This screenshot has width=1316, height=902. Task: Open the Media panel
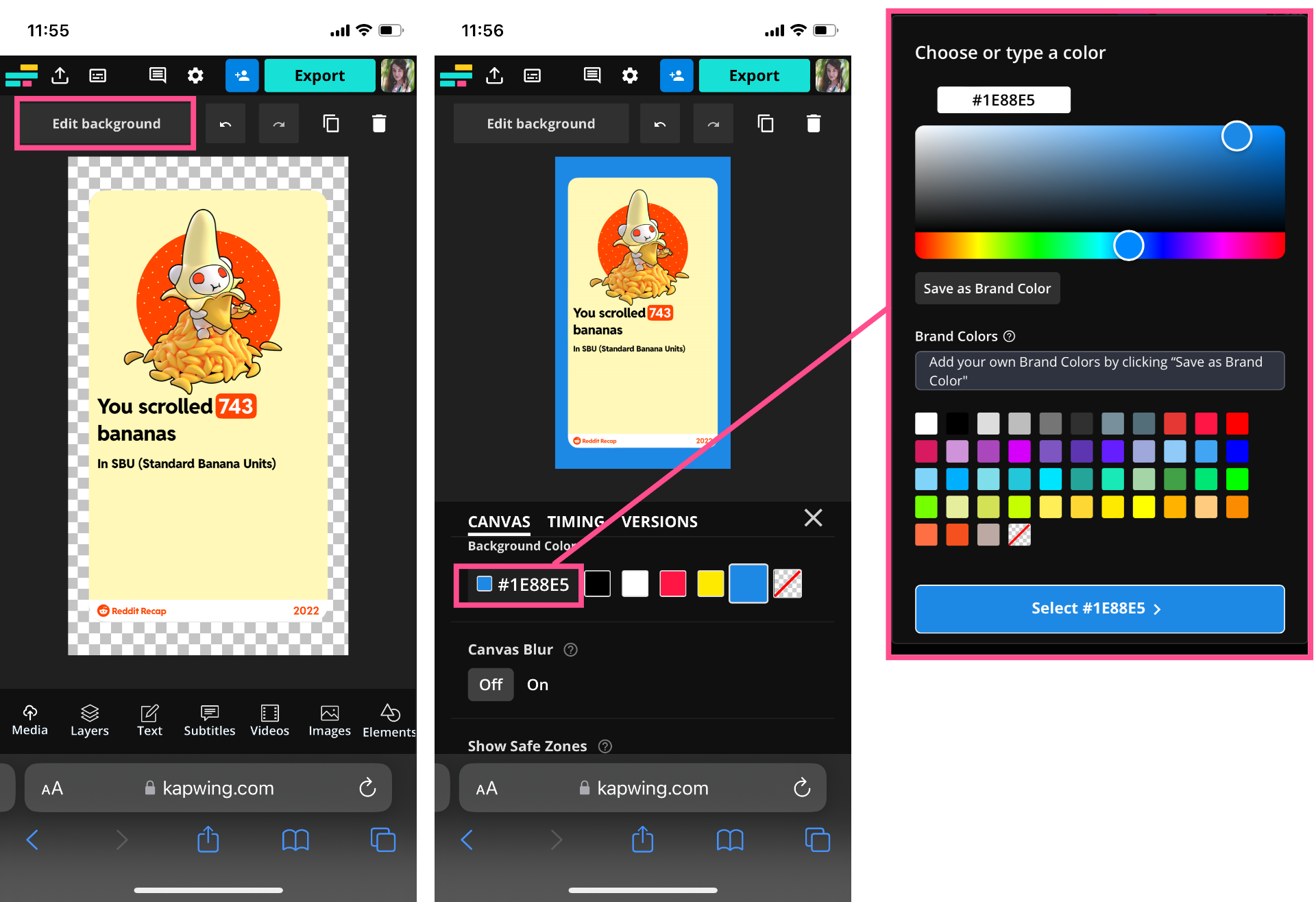coord(29,720)
